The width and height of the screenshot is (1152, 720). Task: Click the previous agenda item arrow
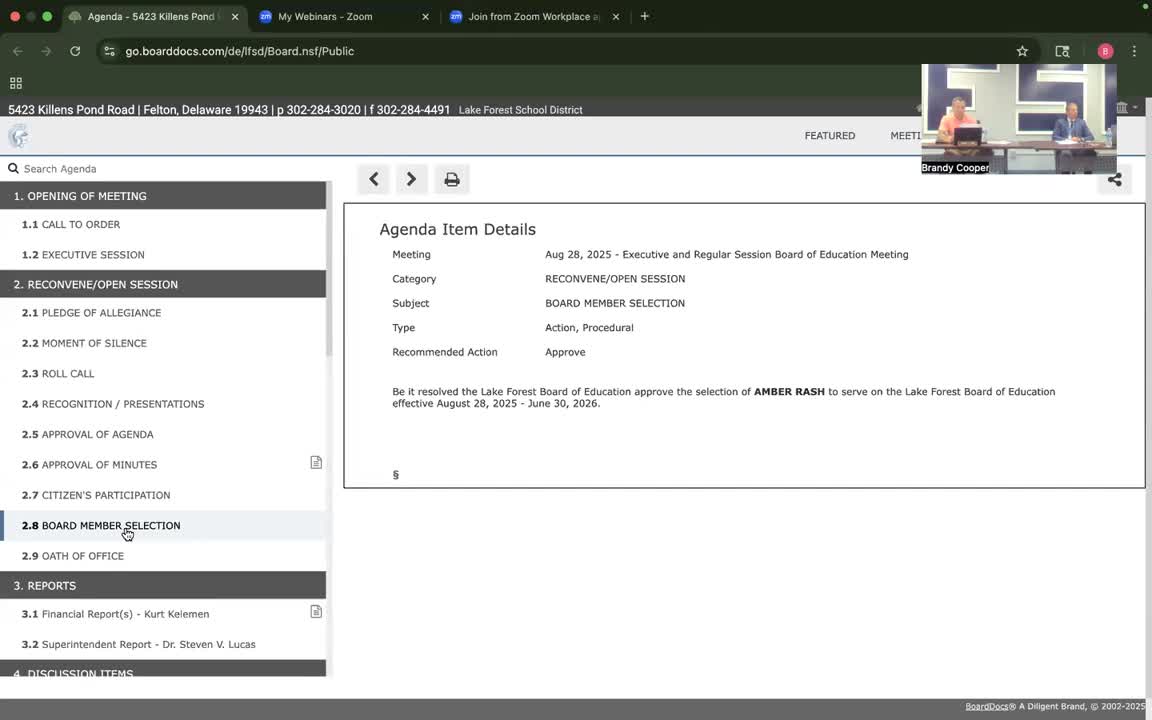point(374,179)
